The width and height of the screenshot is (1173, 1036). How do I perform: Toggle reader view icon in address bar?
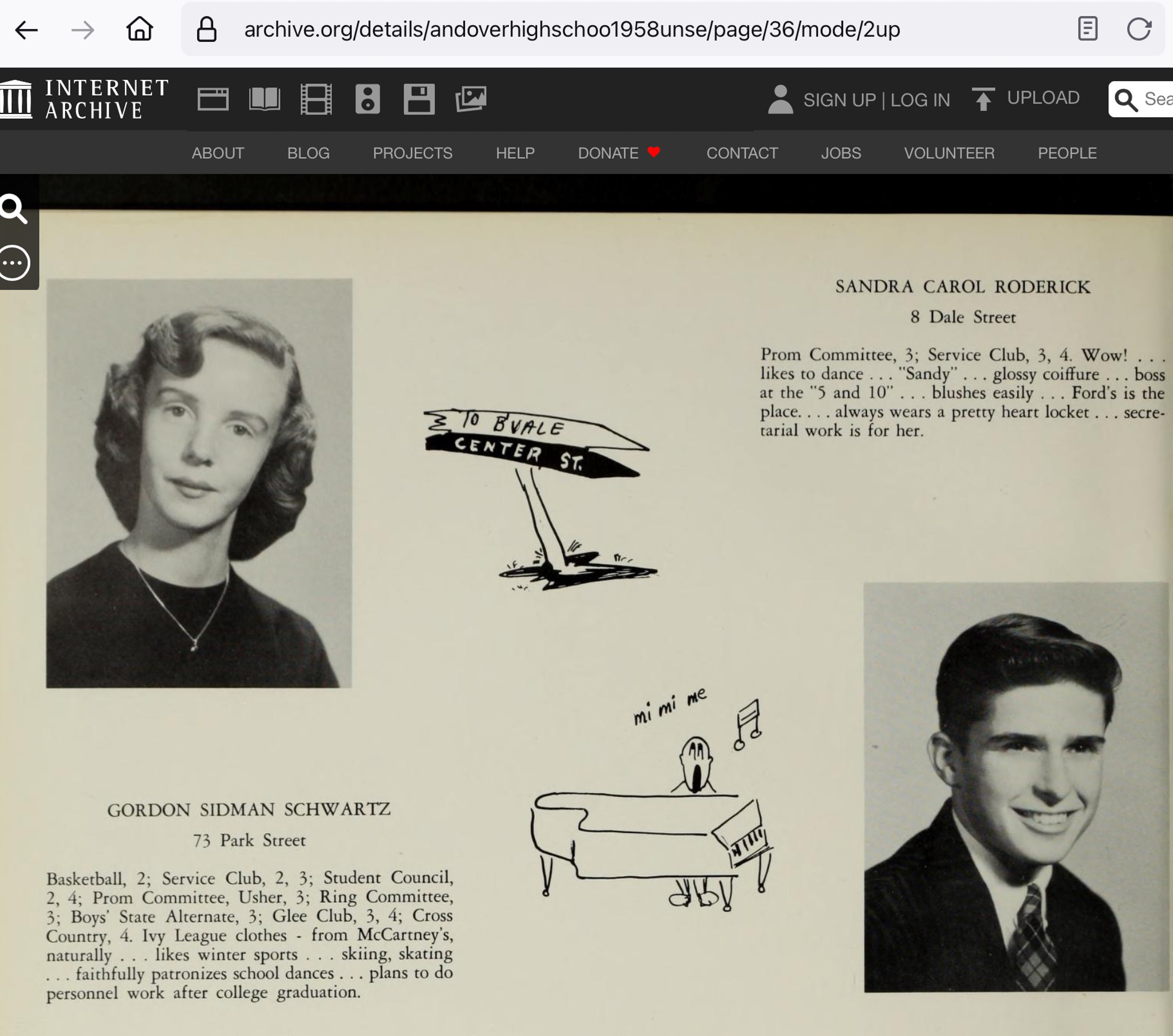tap(1087, 29)
